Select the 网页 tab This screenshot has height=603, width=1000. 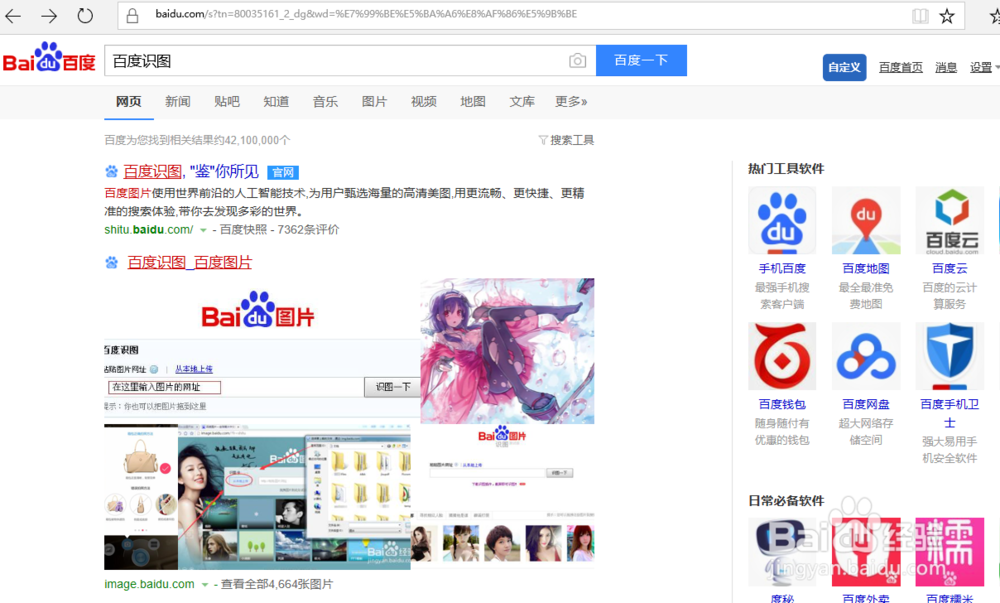129,102
